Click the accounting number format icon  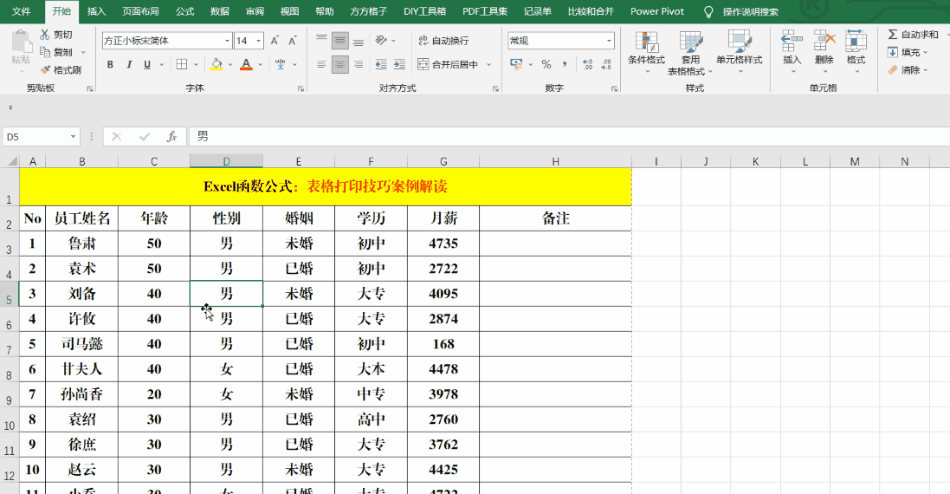(x=516, y=64)
